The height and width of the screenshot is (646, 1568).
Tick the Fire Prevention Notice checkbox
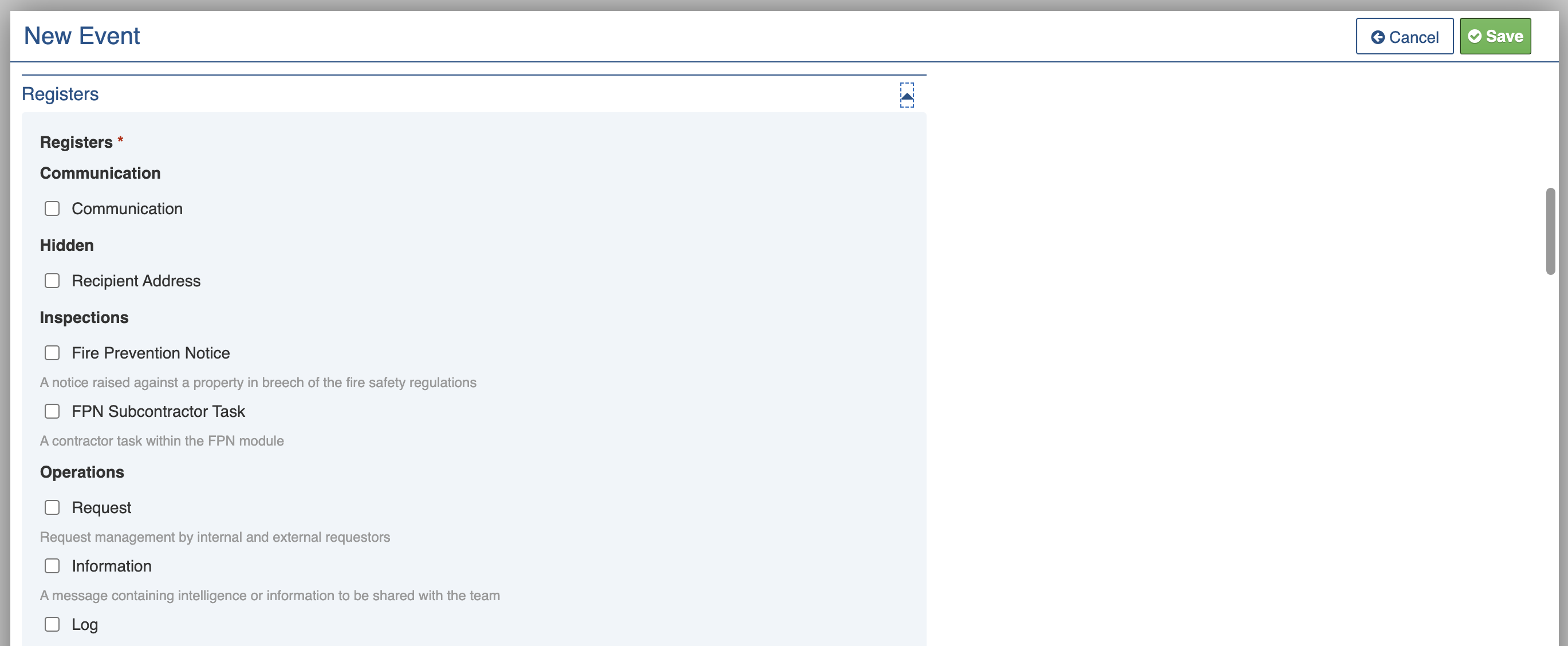[52, 353]
